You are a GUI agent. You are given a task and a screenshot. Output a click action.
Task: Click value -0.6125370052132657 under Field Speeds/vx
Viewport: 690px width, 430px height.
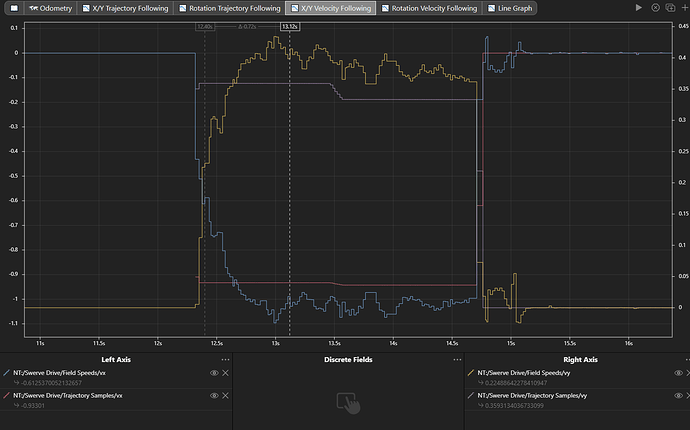point(51,382)
